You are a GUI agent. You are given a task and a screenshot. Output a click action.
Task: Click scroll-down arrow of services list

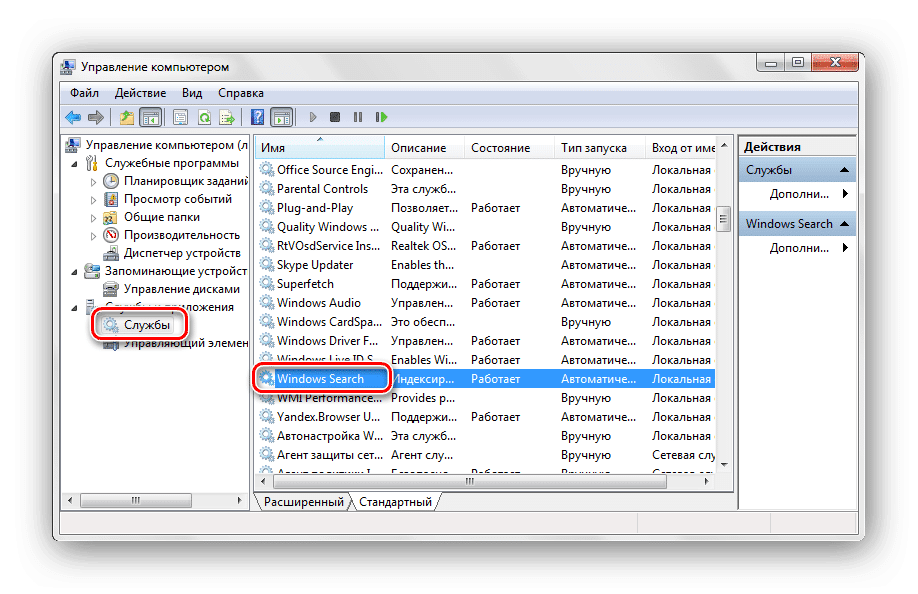(724, 465)
